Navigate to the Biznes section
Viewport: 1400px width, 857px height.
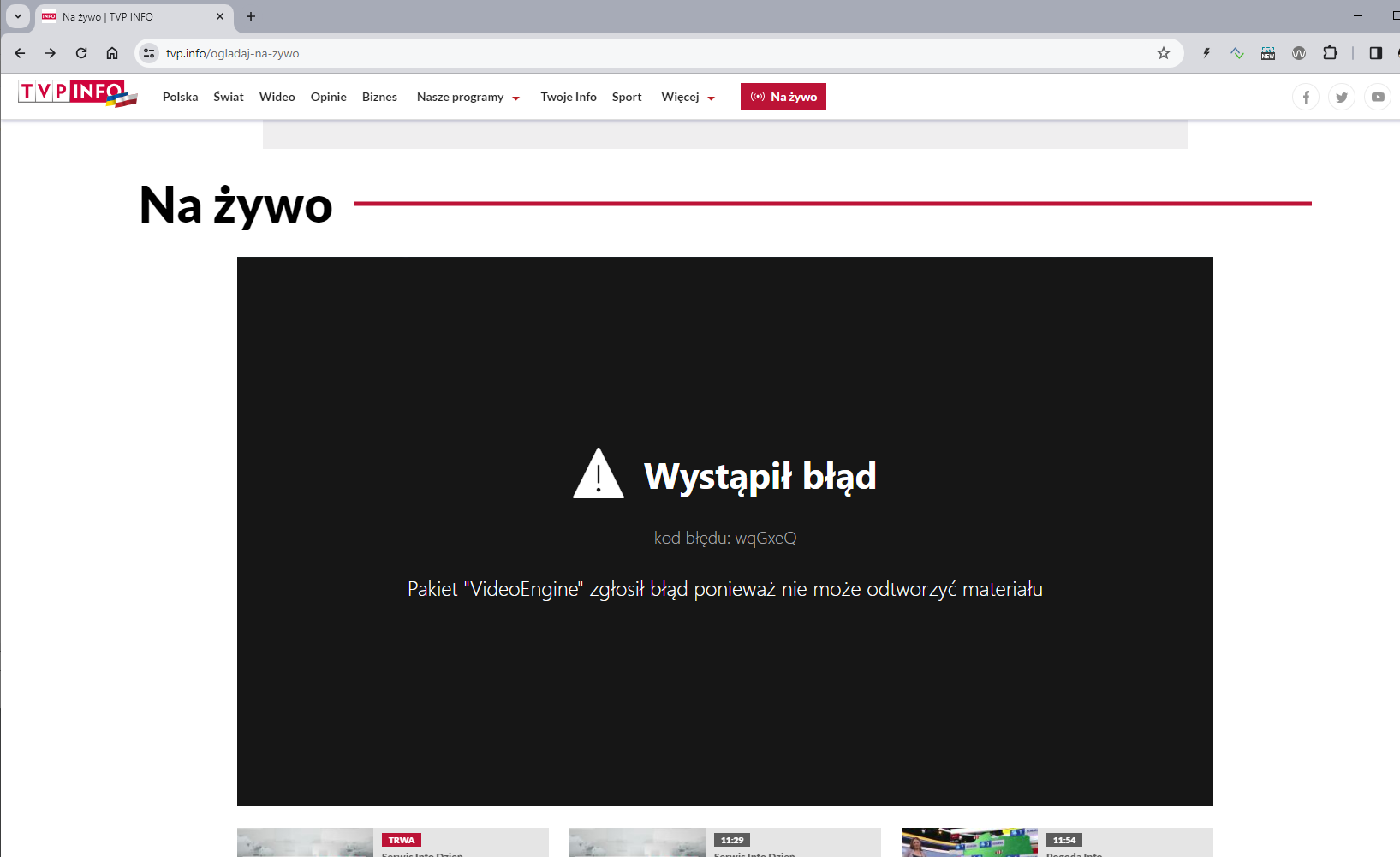(379, 97)
